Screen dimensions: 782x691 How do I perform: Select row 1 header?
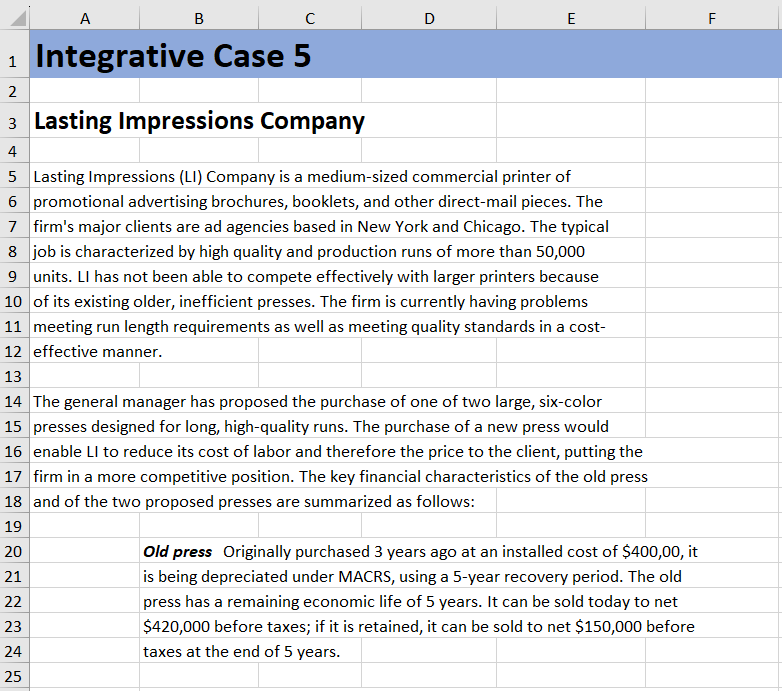14,54
